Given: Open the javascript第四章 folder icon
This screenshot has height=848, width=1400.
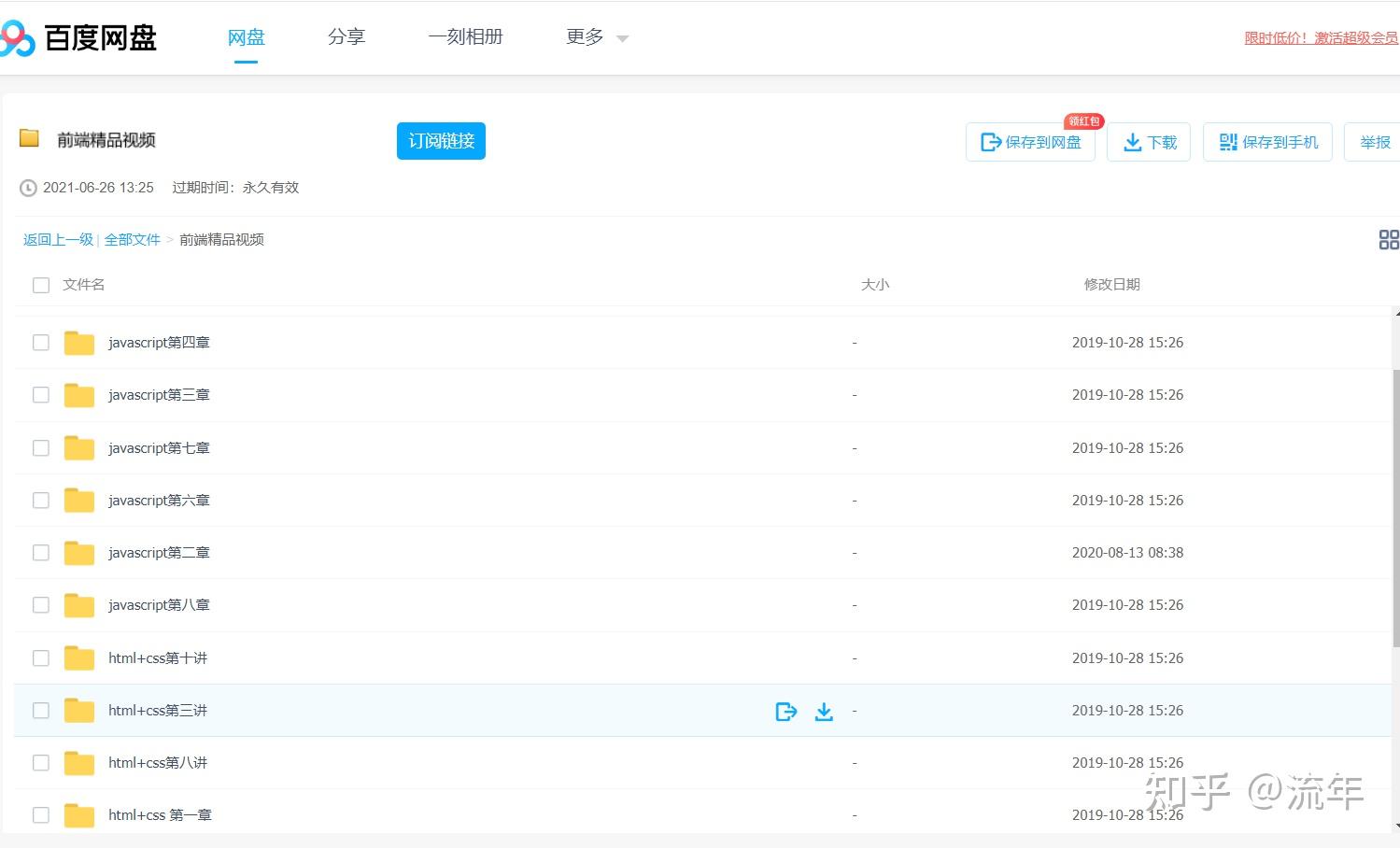Looking at the screenshot, I should pos(79,343).
